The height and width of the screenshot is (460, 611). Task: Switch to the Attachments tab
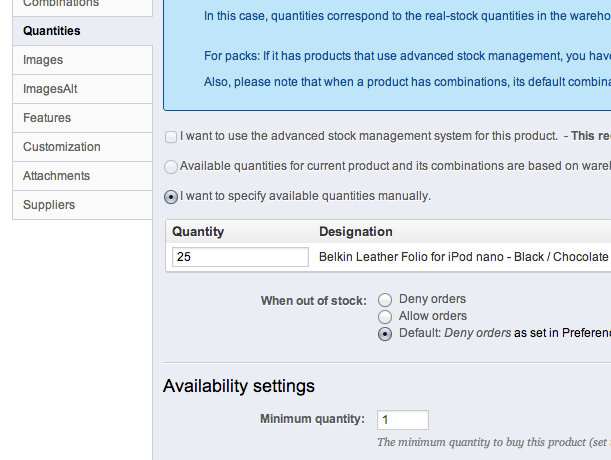(x=56, y=176)
